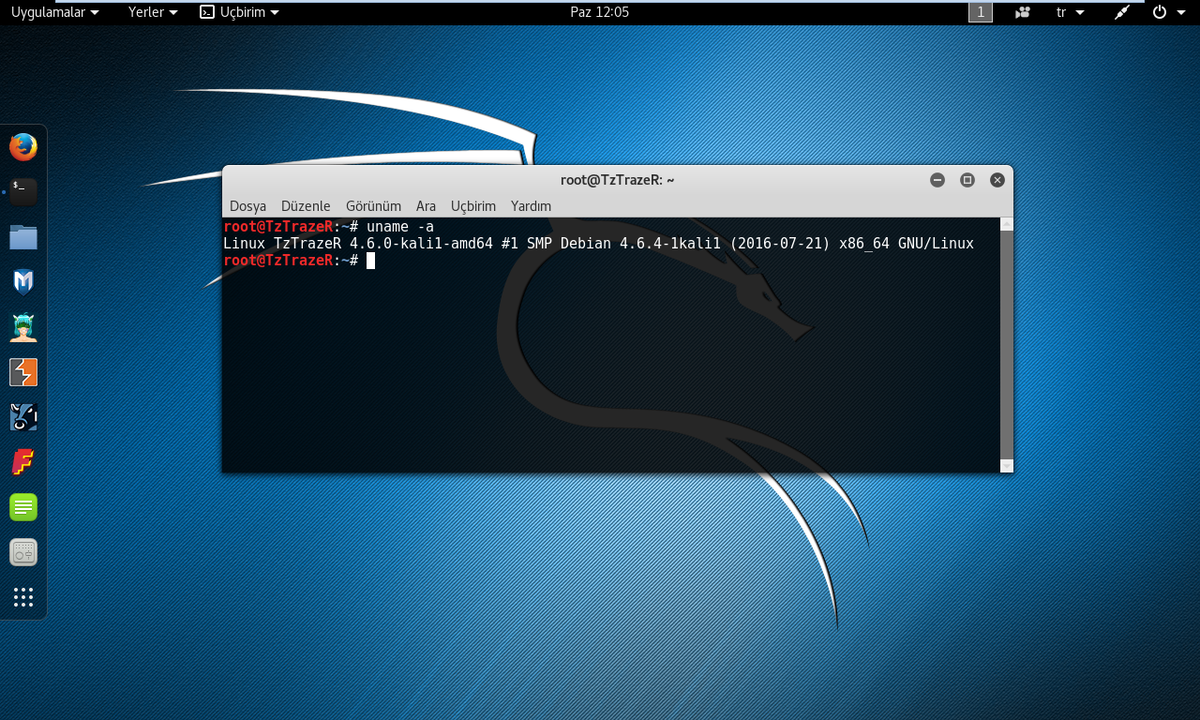
Task: Open the Yardım menu in terminal
Action: click(531, 206)
